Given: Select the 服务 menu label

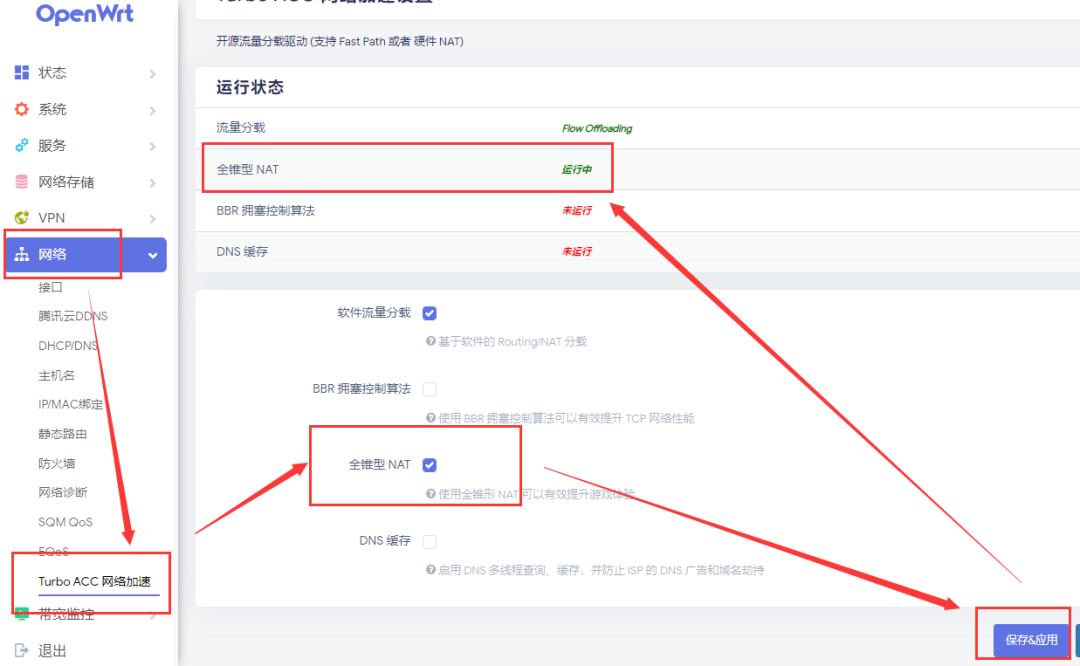Looking at the screenshot, I should click(52, 145).
